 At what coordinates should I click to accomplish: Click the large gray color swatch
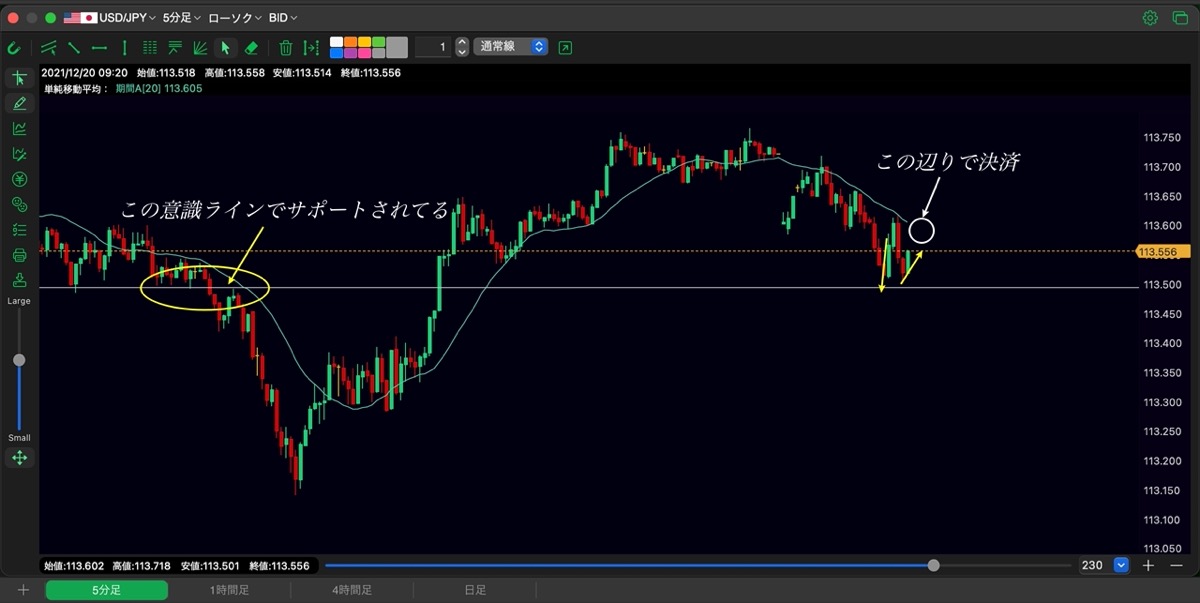click(x=397, y=47)
